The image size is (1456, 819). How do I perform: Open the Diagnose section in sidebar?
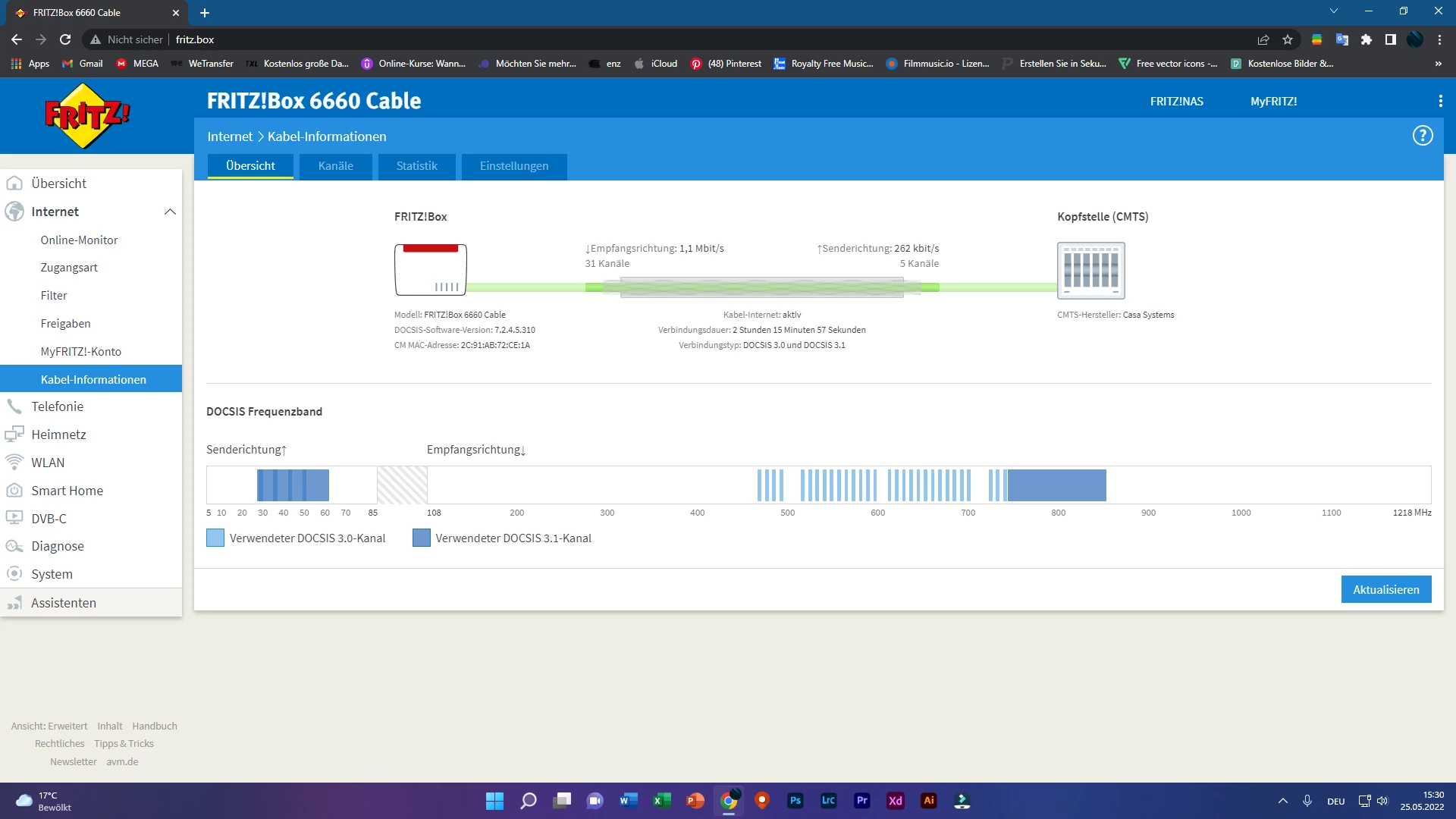57,546
